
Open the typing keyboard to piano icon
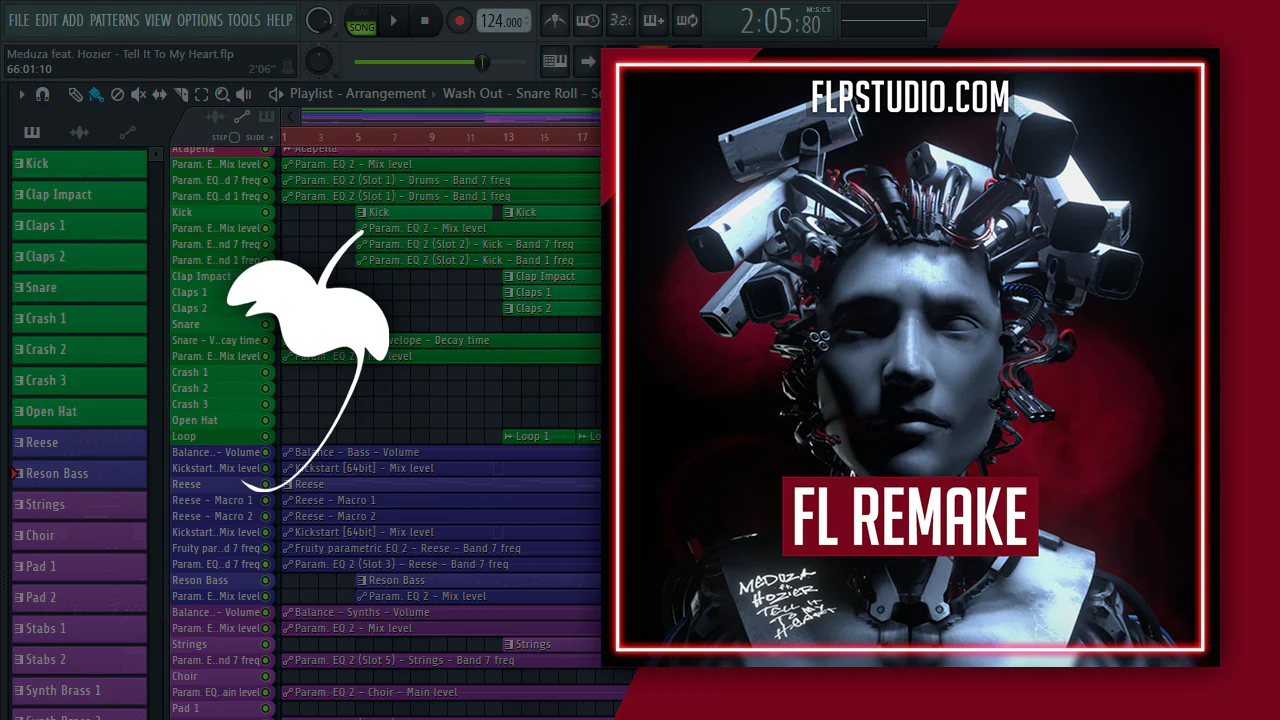coord(555,61)
